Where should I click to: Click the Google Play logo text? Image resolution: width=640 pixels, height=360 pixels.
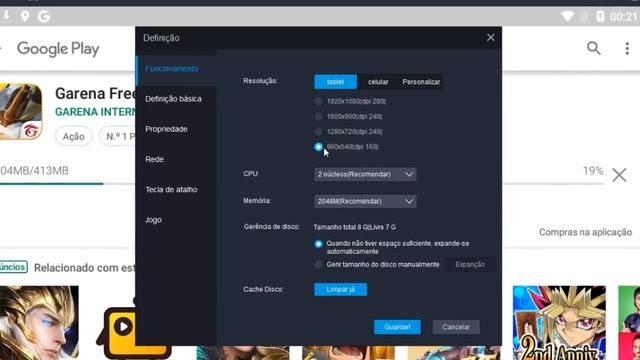click(x=58, y=49)
